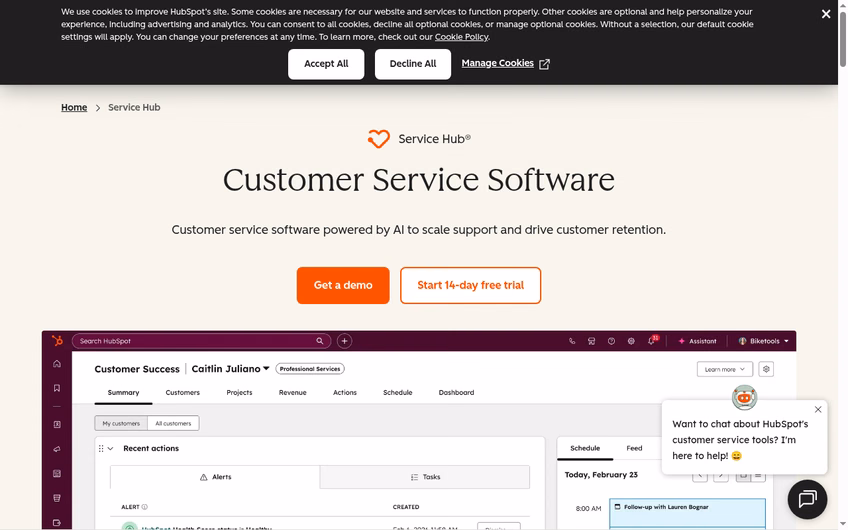Click the help question-mark icon in preview header

point(611,341)
